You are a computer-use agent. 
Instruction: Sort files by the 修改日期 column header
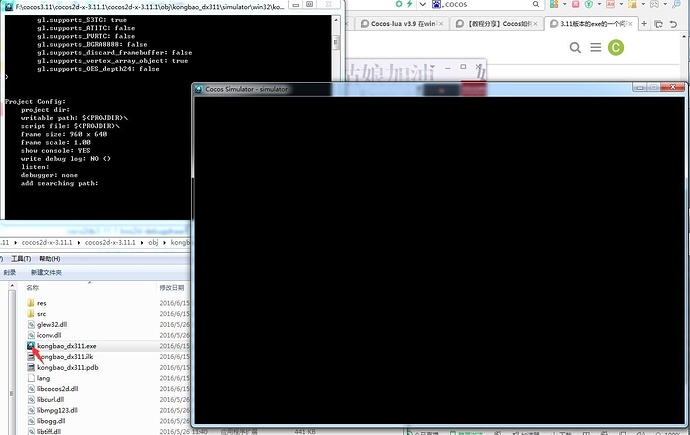(172, 288)
